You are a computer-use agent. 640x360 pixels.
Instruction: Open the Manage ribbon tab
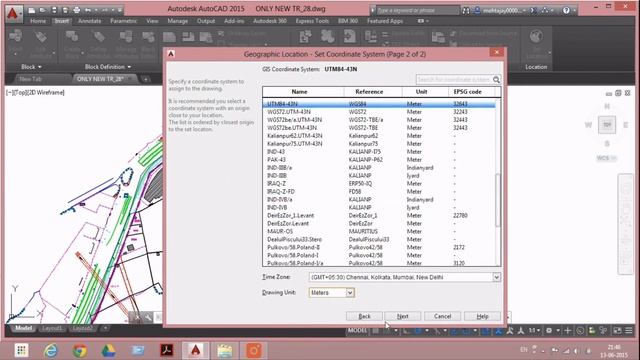(x=178, y=21)
